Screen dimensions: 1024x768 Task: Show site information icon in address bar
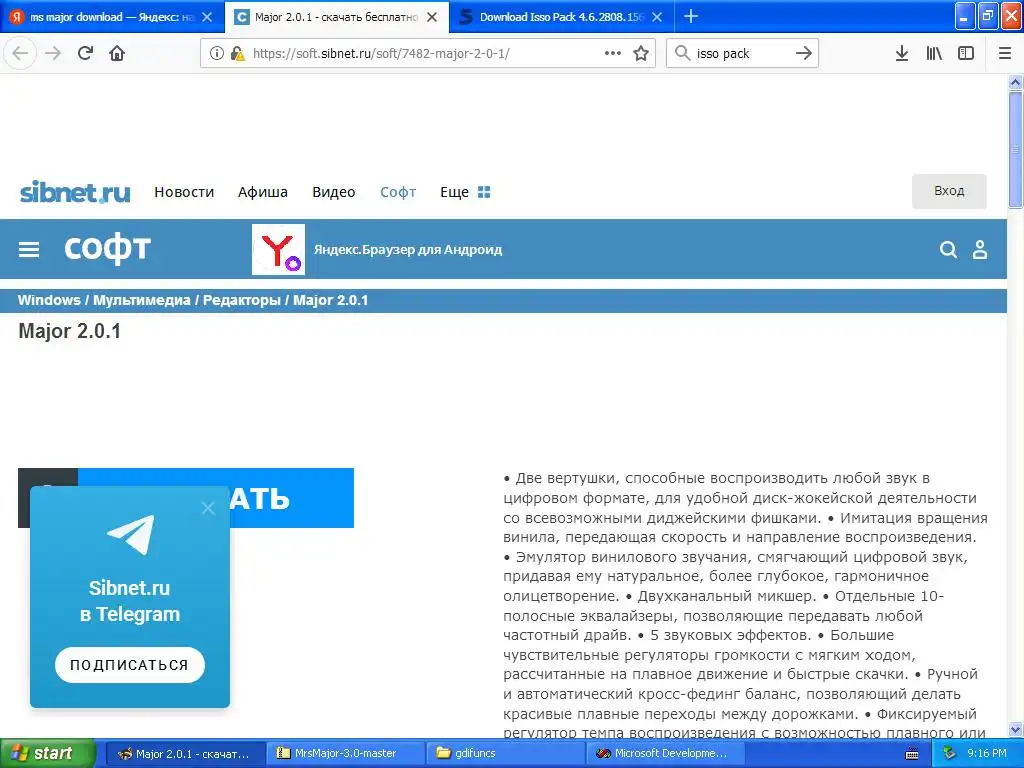217,53
